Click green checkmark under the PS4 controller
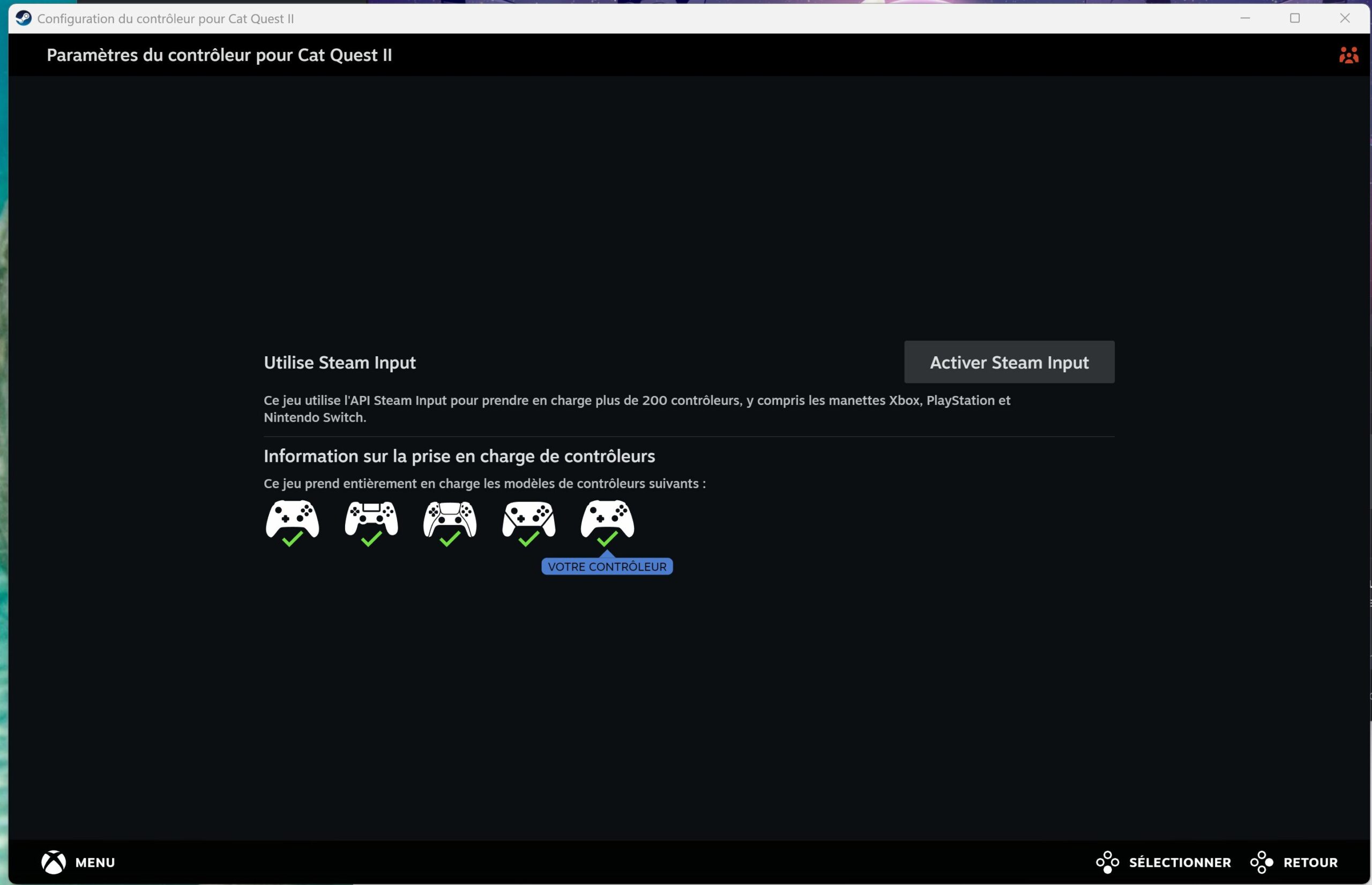The image size is (1372, 885). coord(371,538)
